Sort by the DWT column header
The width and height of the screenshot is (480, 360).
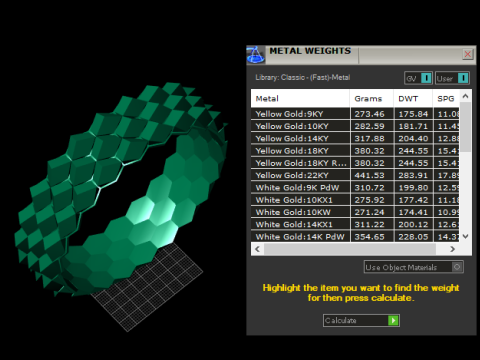(x=413, y=99)
